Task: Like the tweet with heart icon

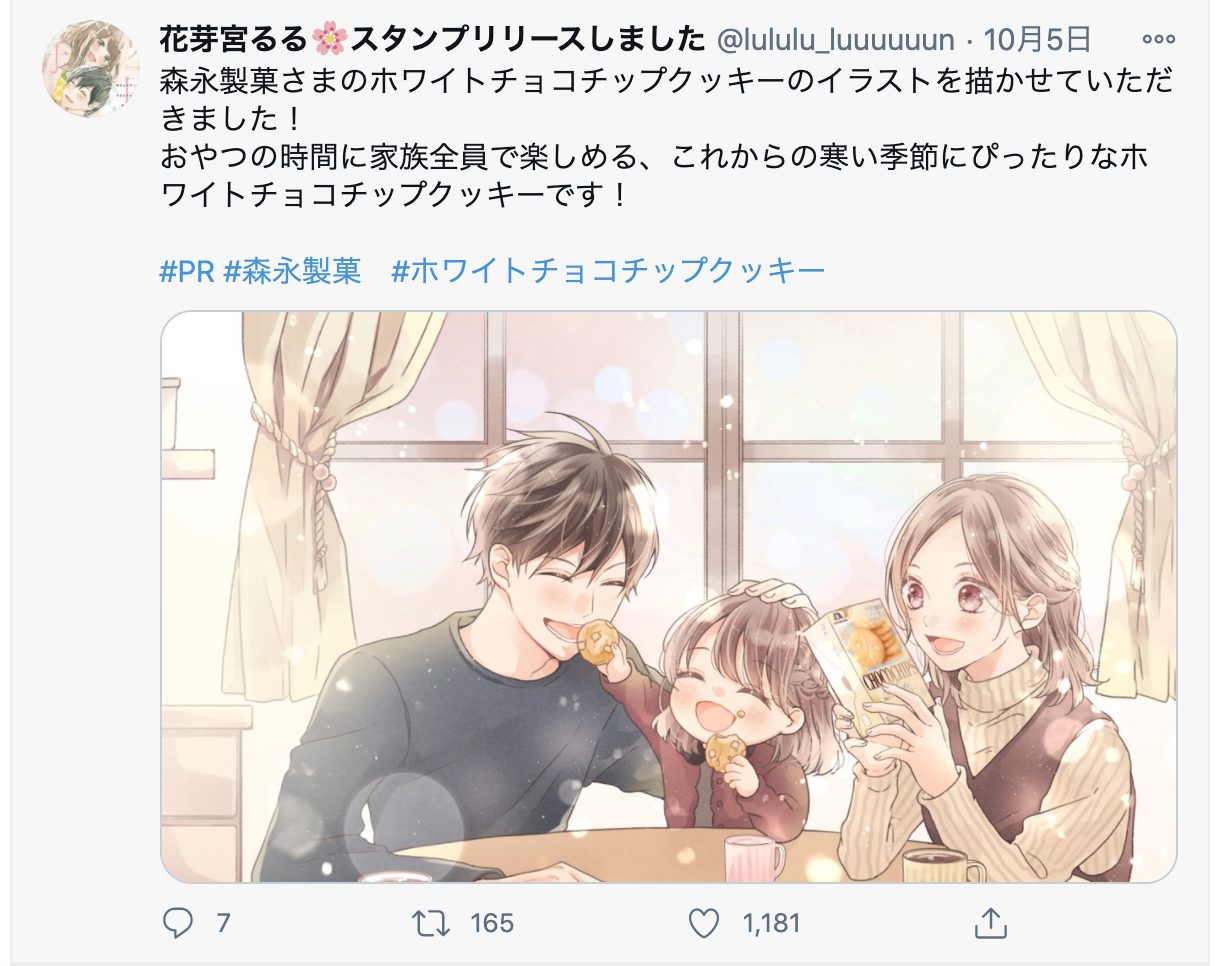Action: click(704, 922)
